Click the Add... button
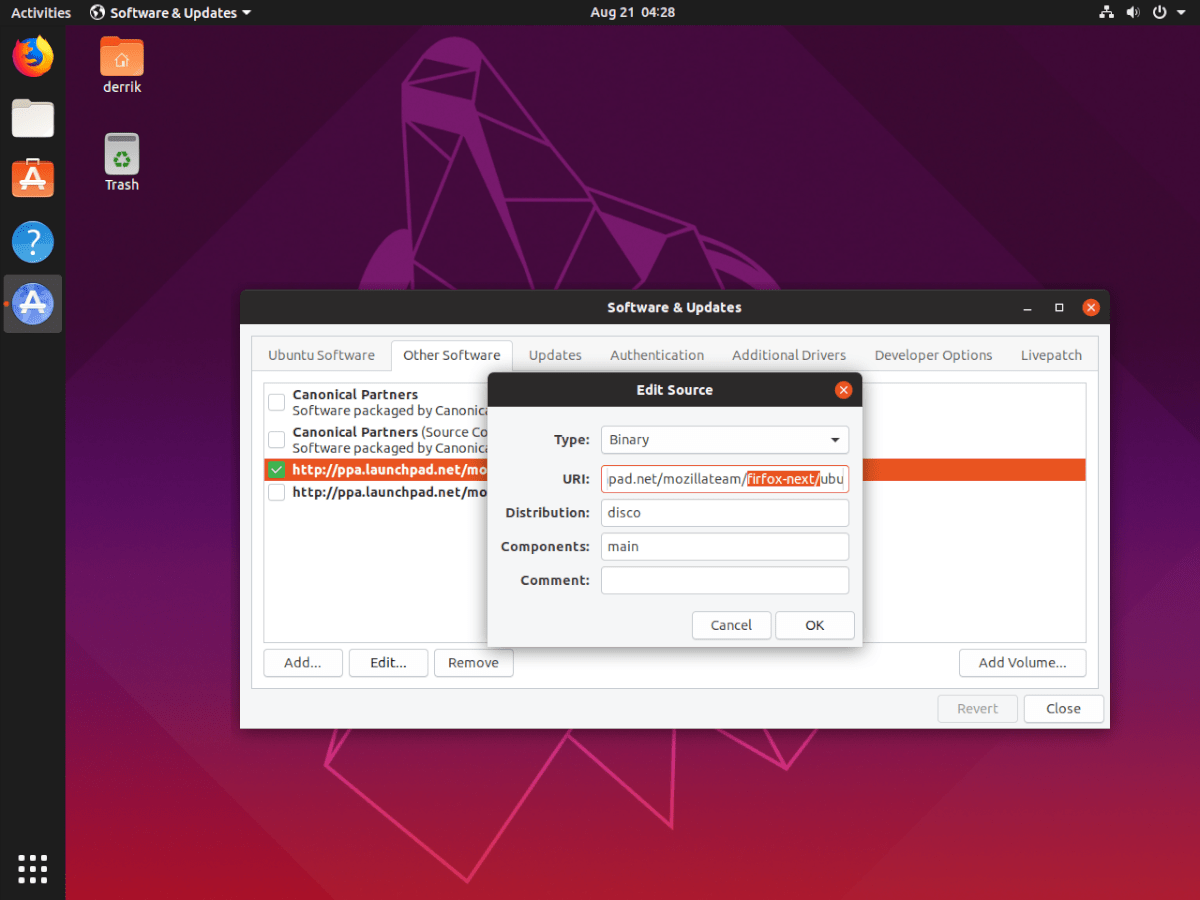This screenshot has width=1200, height=900. click(x=303, y=663)
